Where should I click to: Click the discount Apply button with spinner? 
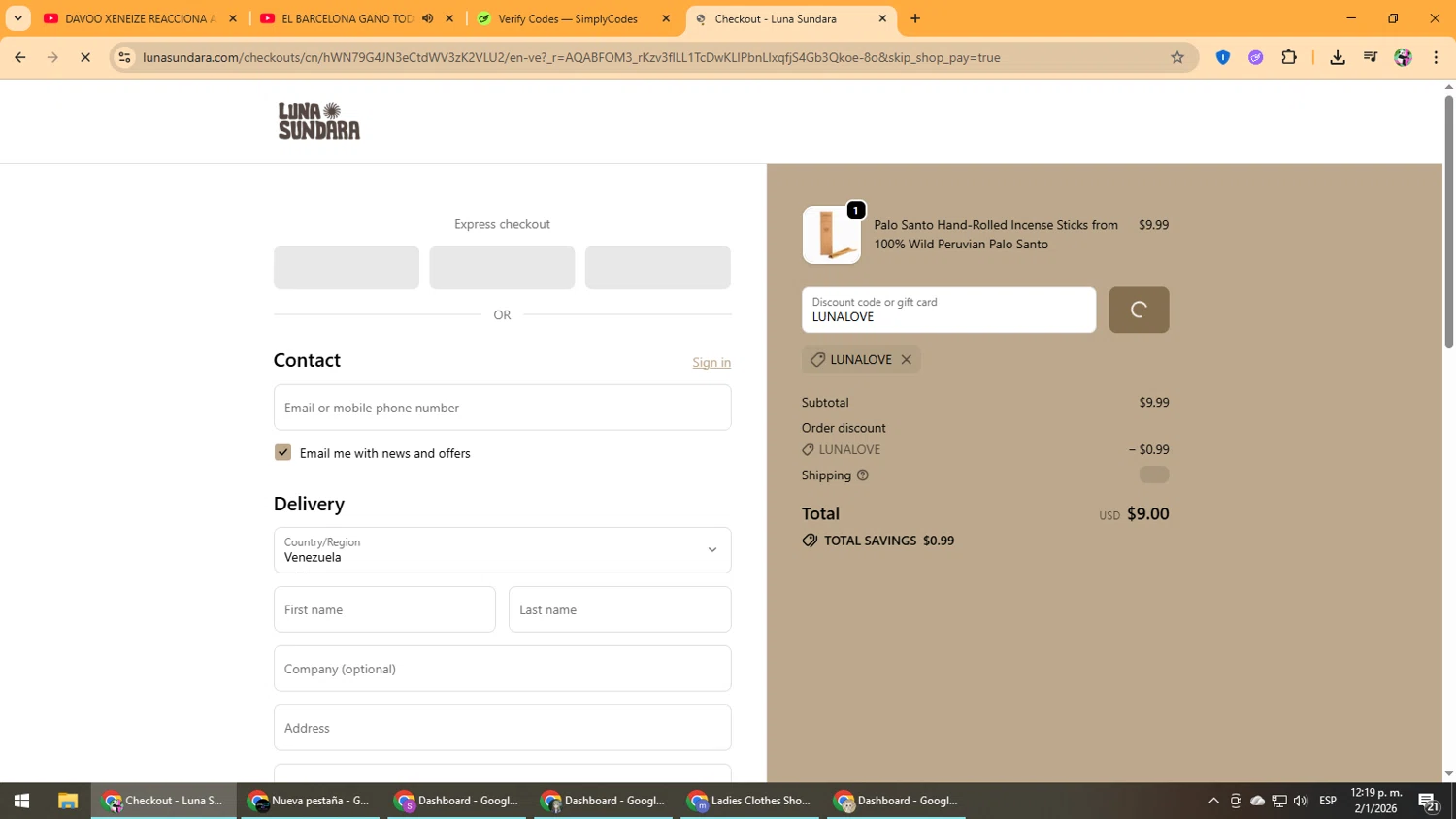coord(1139,310)
